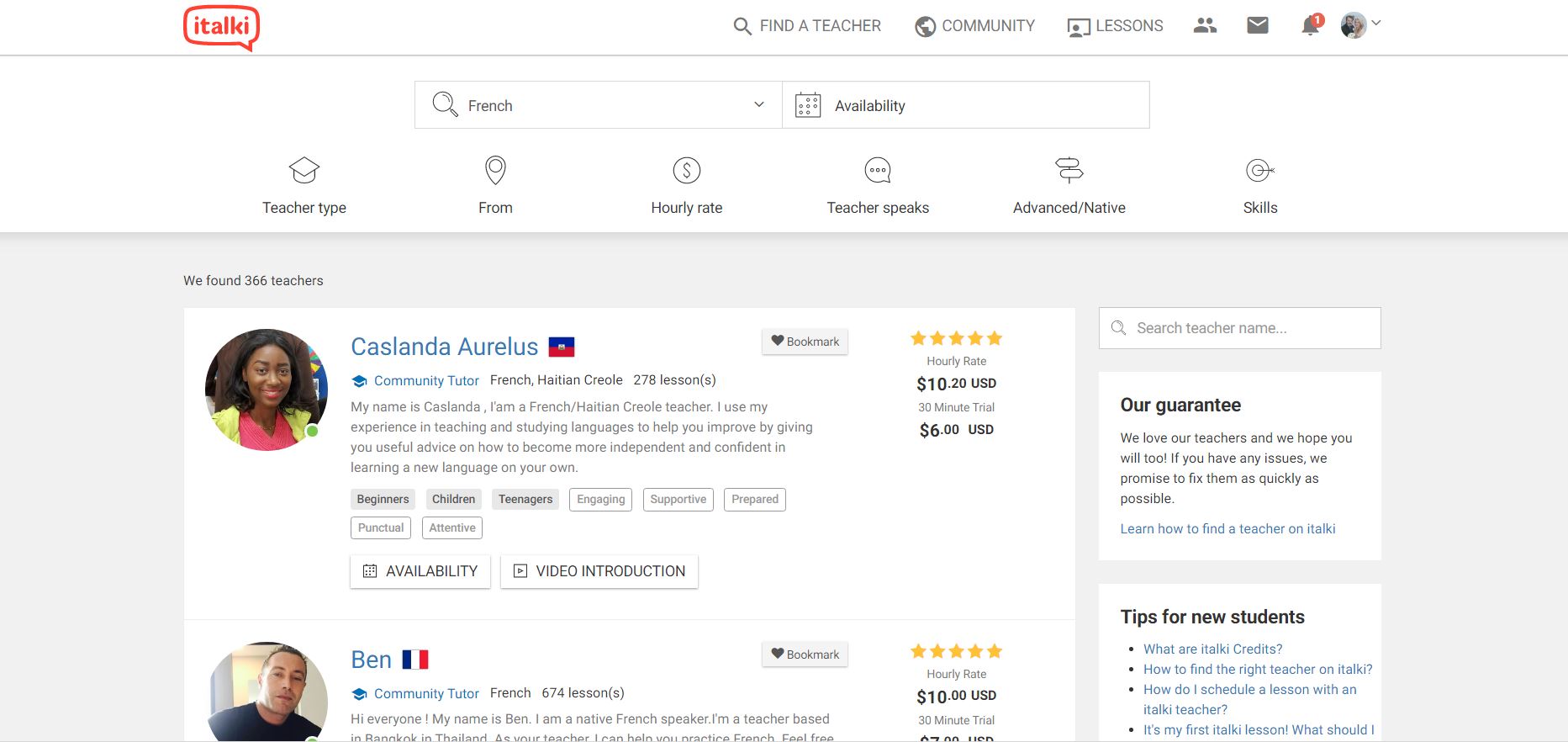Click Caslanda's Video Introduction button
1568x742 pixels.
[x=599, y=571]
